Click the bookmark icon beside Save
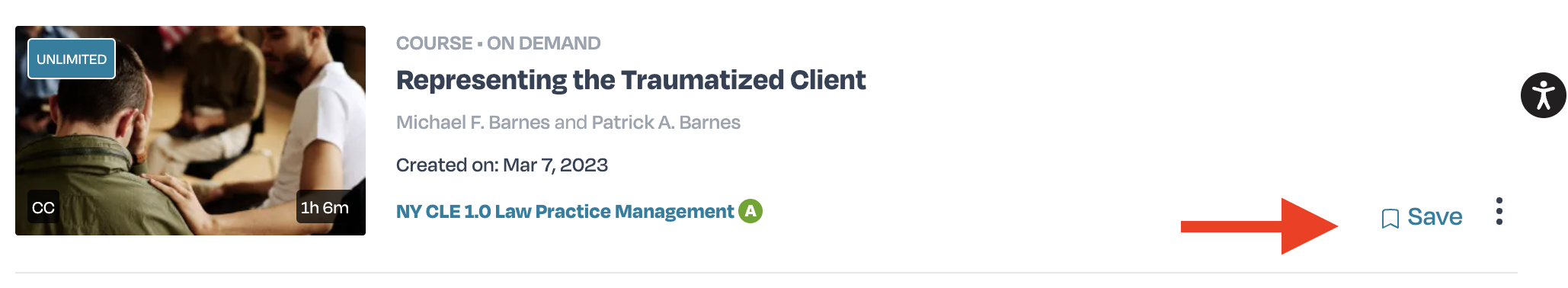Image resolution: width=1568 pixels, height=288 pixels. point(1390,219)
